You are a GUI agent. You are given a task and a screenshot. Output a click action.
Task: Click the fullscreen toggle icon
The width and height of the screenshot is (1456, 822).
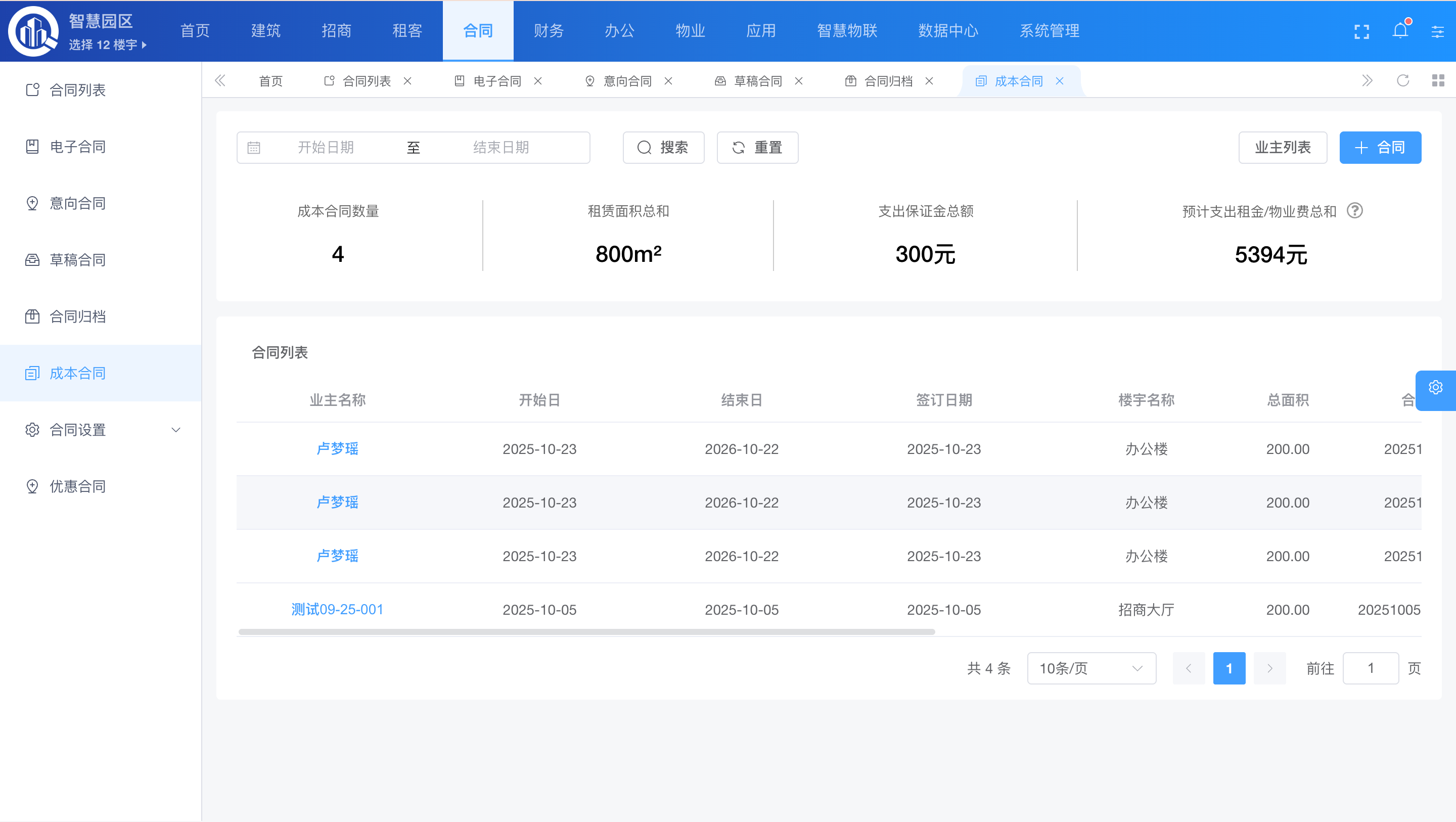coord(1361,32)
